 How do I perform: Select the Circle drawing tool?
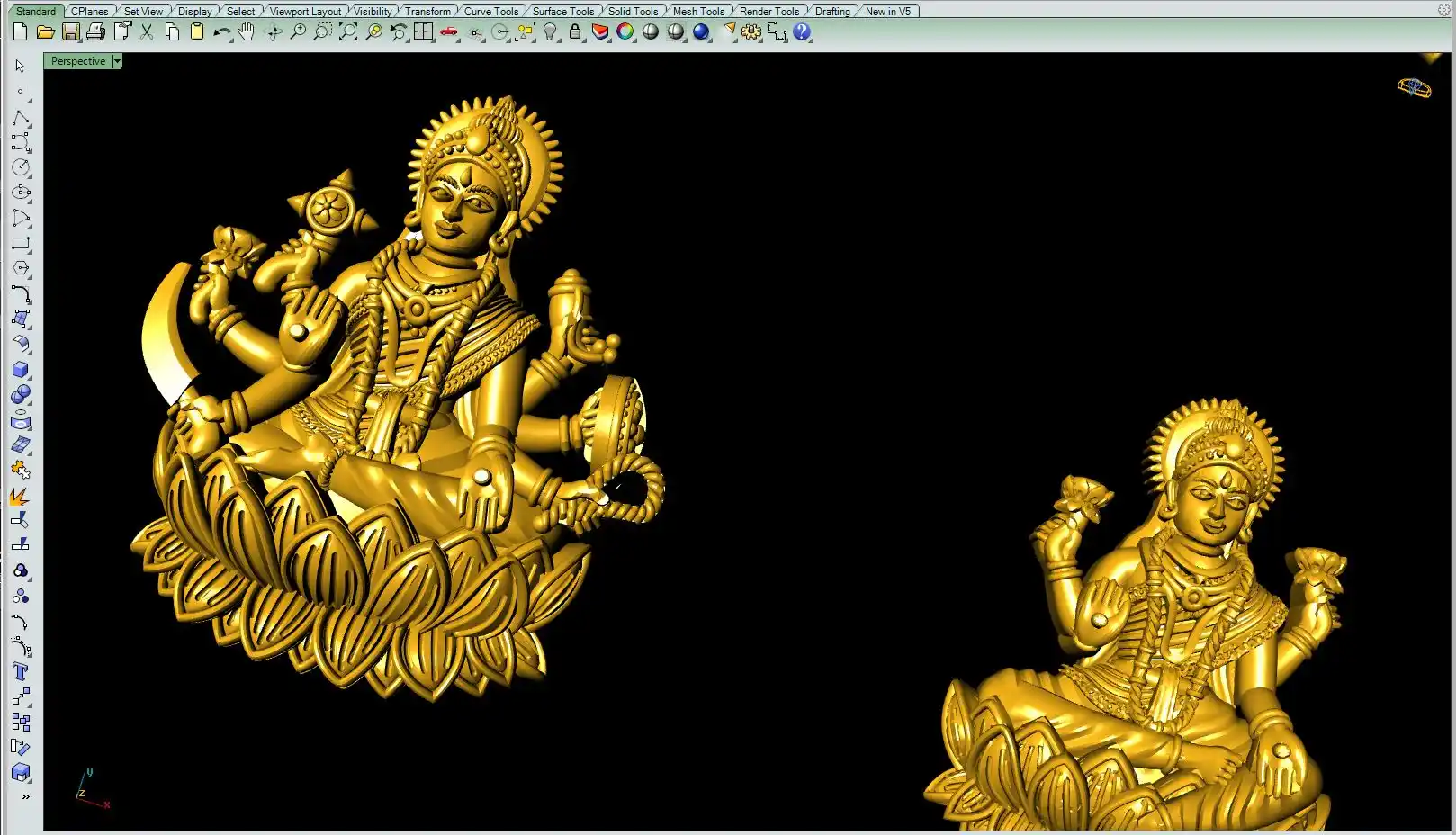click(x=21, y=167)
